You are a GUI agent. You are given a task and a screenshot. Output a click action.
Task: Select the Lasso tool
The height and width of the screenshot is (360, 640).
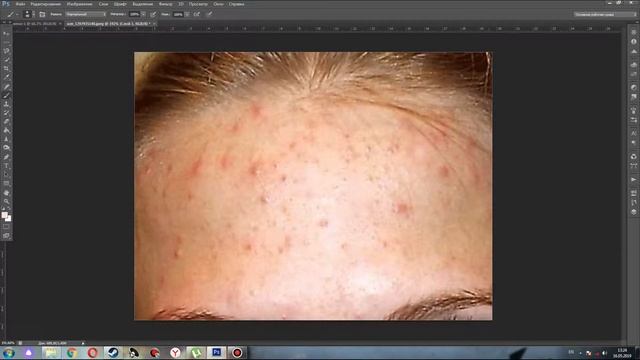pos(6,51)
